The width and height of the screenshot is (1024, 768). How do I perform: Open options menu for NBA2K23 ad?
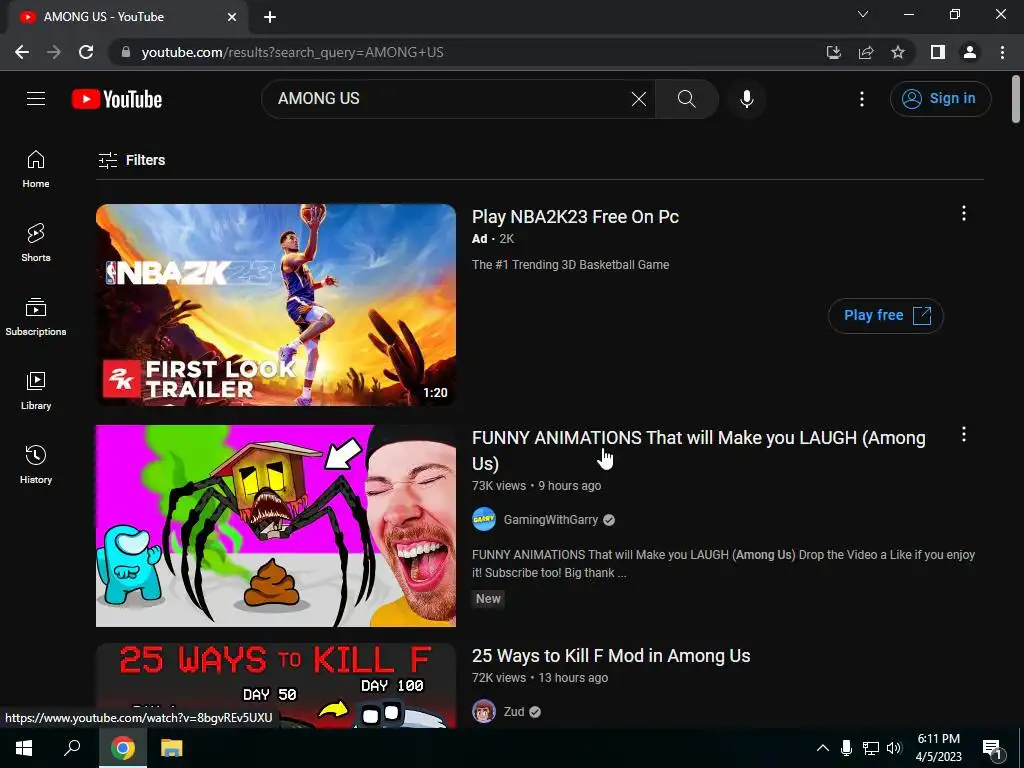point(963,214)
